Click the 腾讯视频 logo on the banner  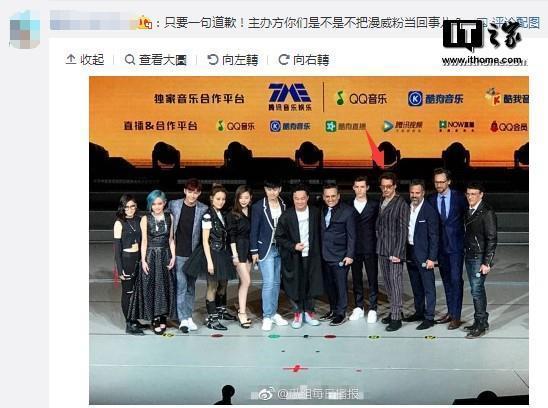(403, 126)
